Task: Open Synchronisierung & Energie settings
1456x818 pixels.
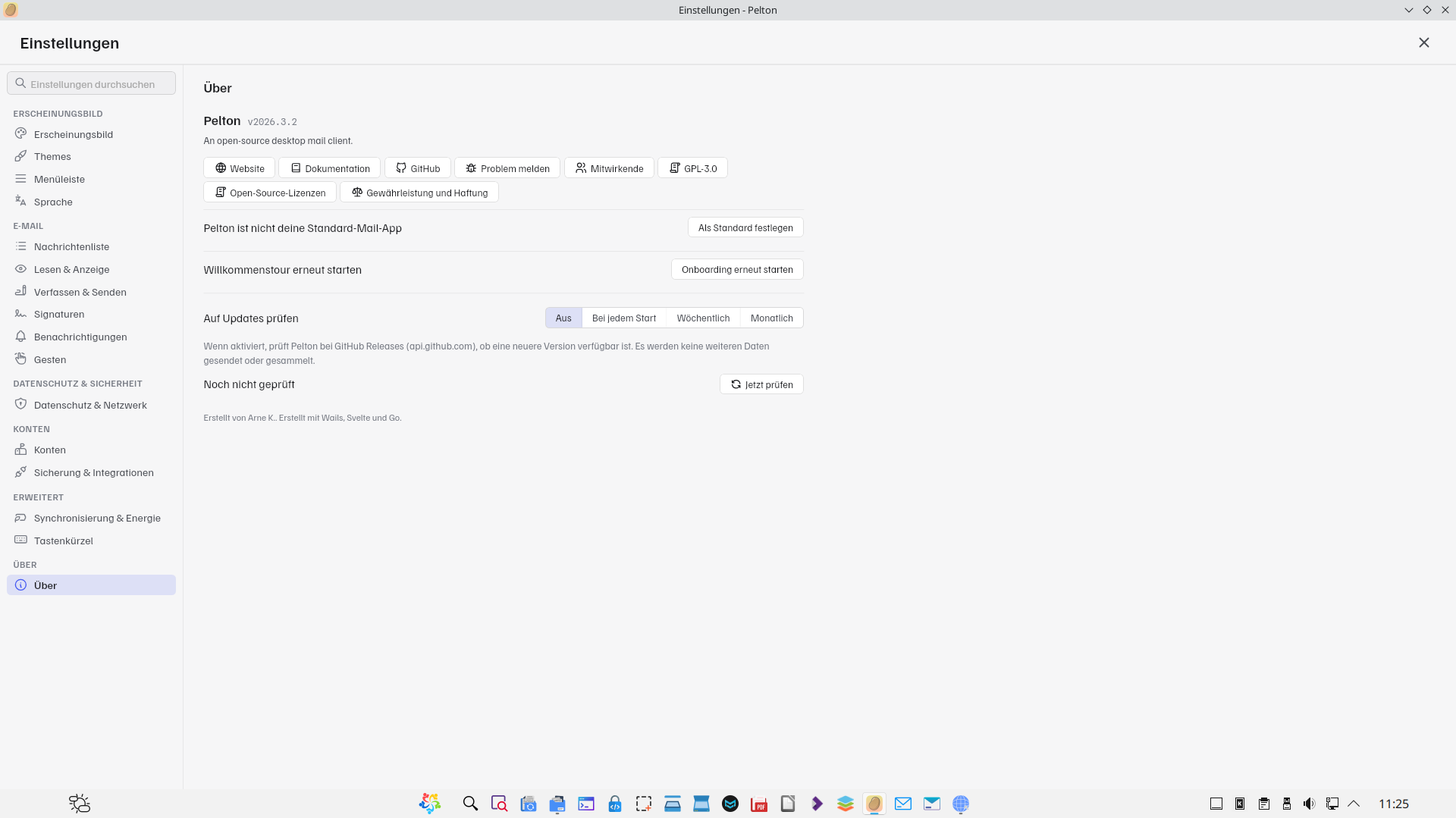Action: pos(91,518)
